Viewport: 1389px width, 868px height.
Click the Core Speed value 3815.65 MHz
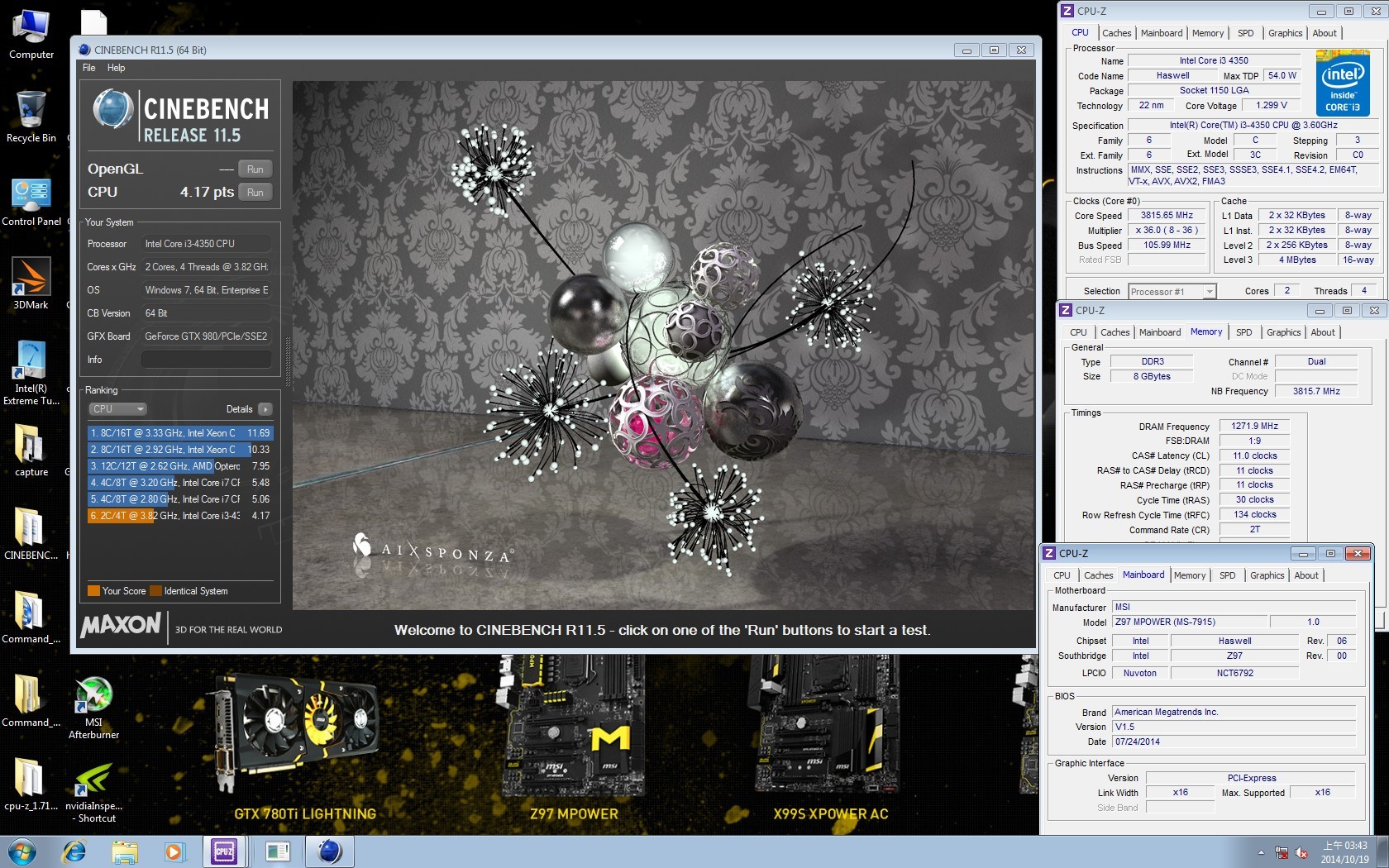(x=1167, y=216)
